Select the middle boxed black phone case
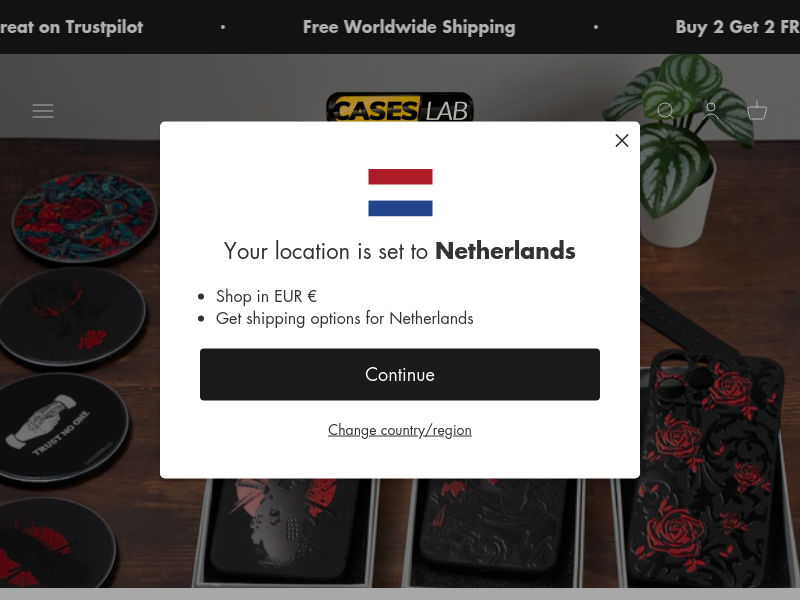The width and height of the screenshot is (800, 600). tap(492, 531)
